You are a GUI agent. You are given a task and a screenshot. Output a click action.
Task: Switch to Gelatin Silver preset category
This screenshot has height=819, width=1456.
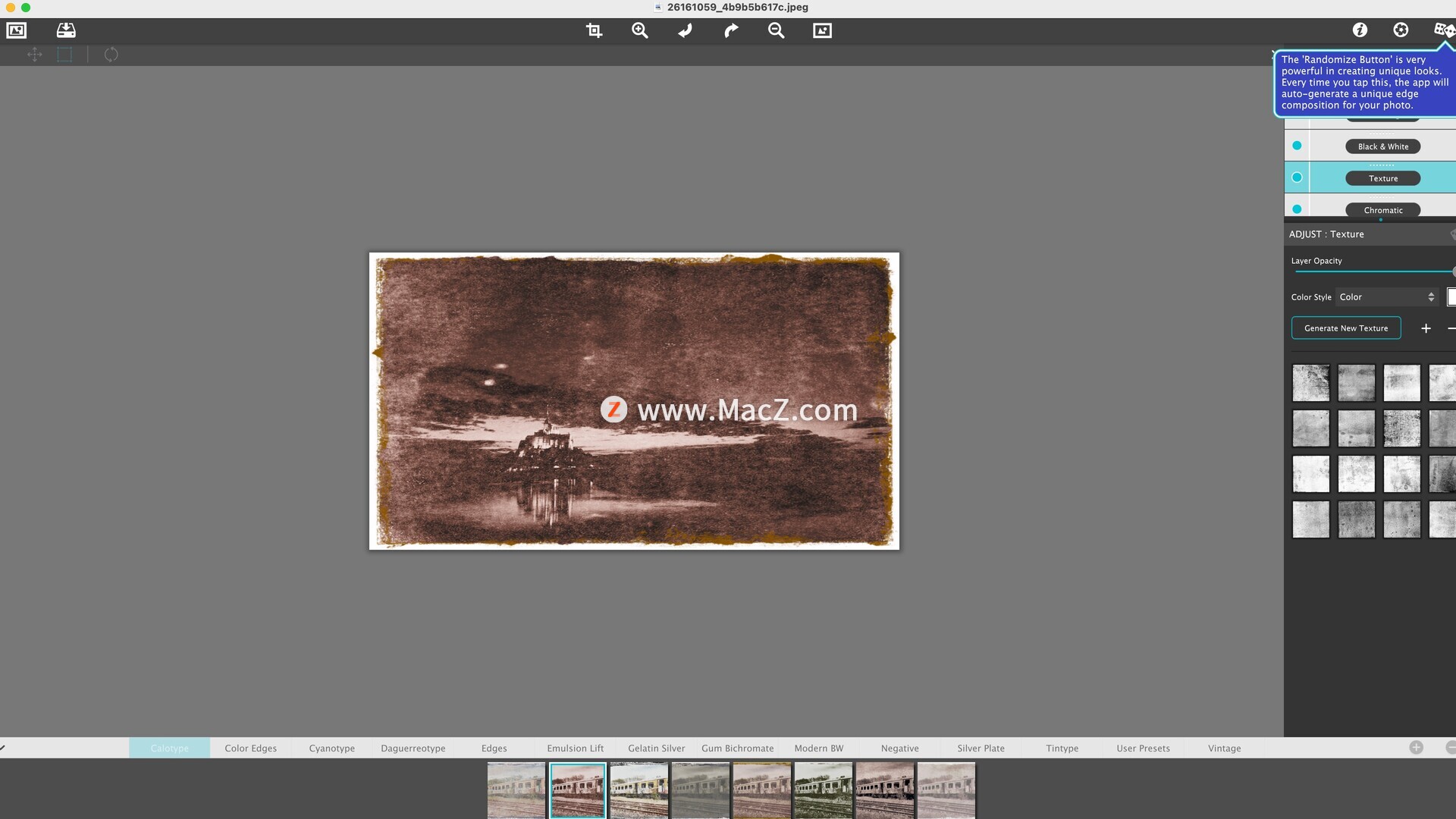click(656, 748)
